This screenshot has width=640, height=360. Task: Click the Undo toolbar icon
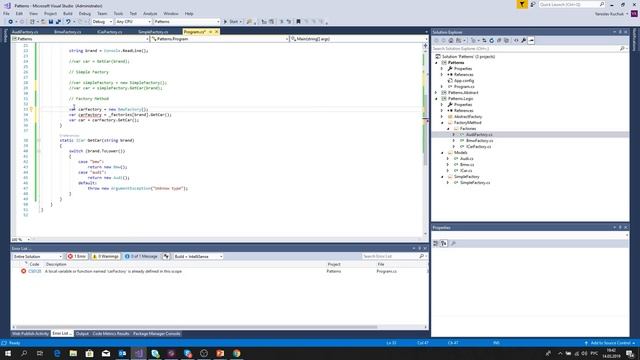(68, 22)
